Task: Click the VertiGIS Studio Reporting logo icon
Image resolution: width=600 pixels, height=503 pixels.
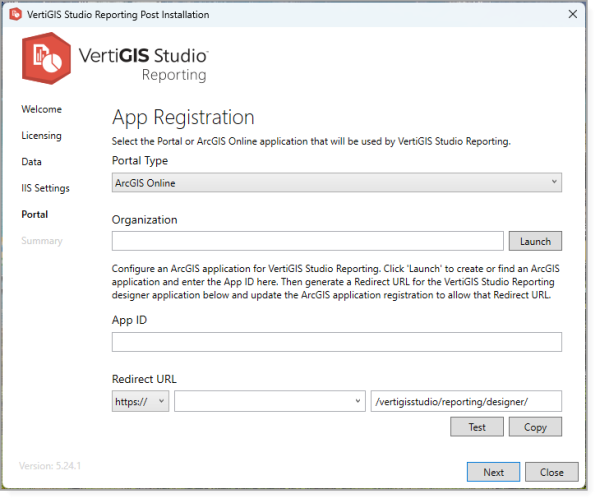Action: (x=46, y=60)
